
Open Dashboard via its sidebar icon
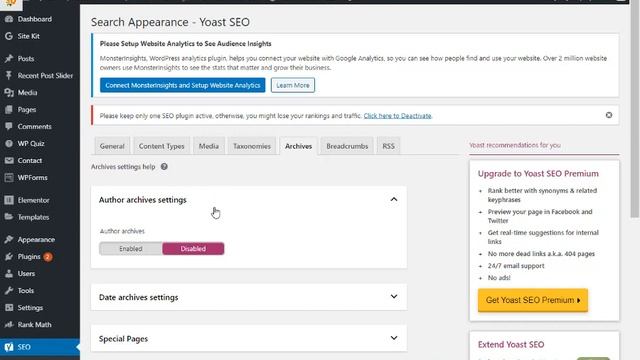(9, 19)
